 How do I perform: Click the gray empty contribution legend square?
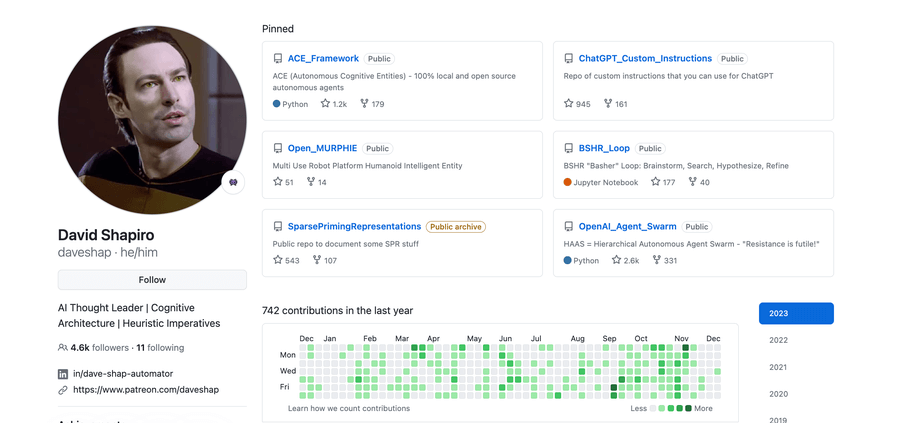pos(652,408)
